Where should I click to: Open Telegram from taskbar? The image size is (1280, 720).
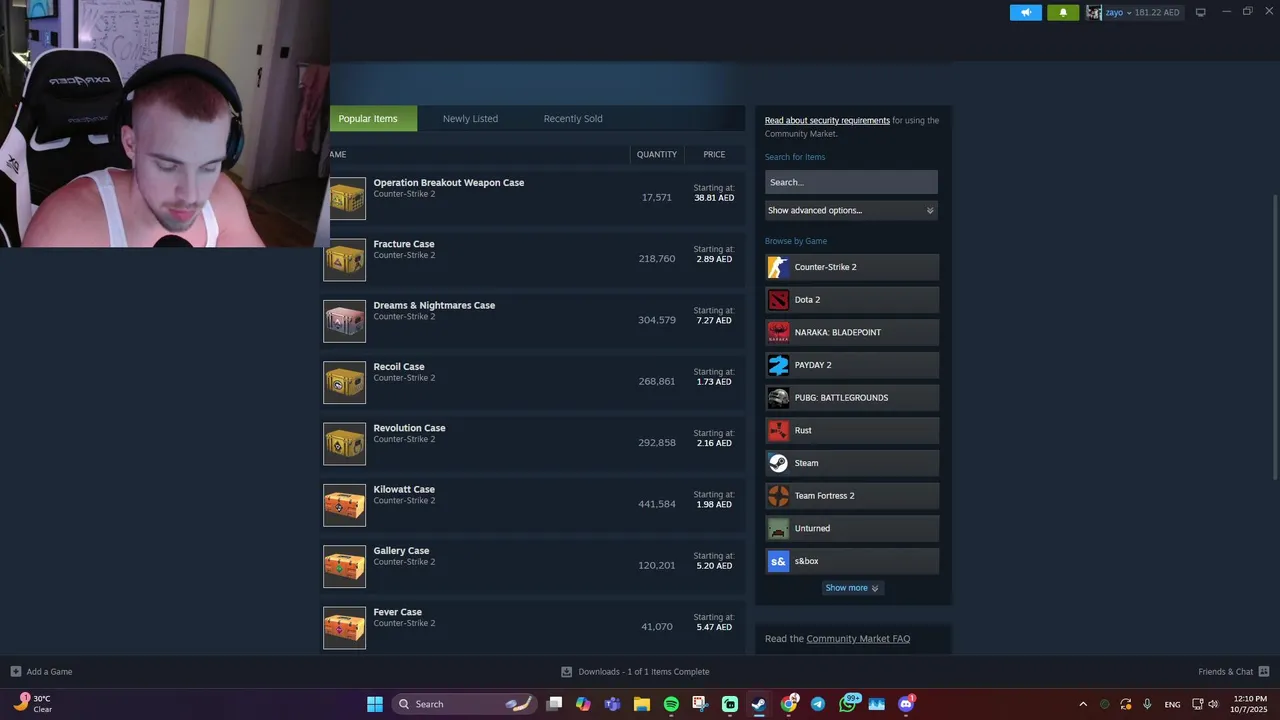pyautogui.click(x=818, y=704)
